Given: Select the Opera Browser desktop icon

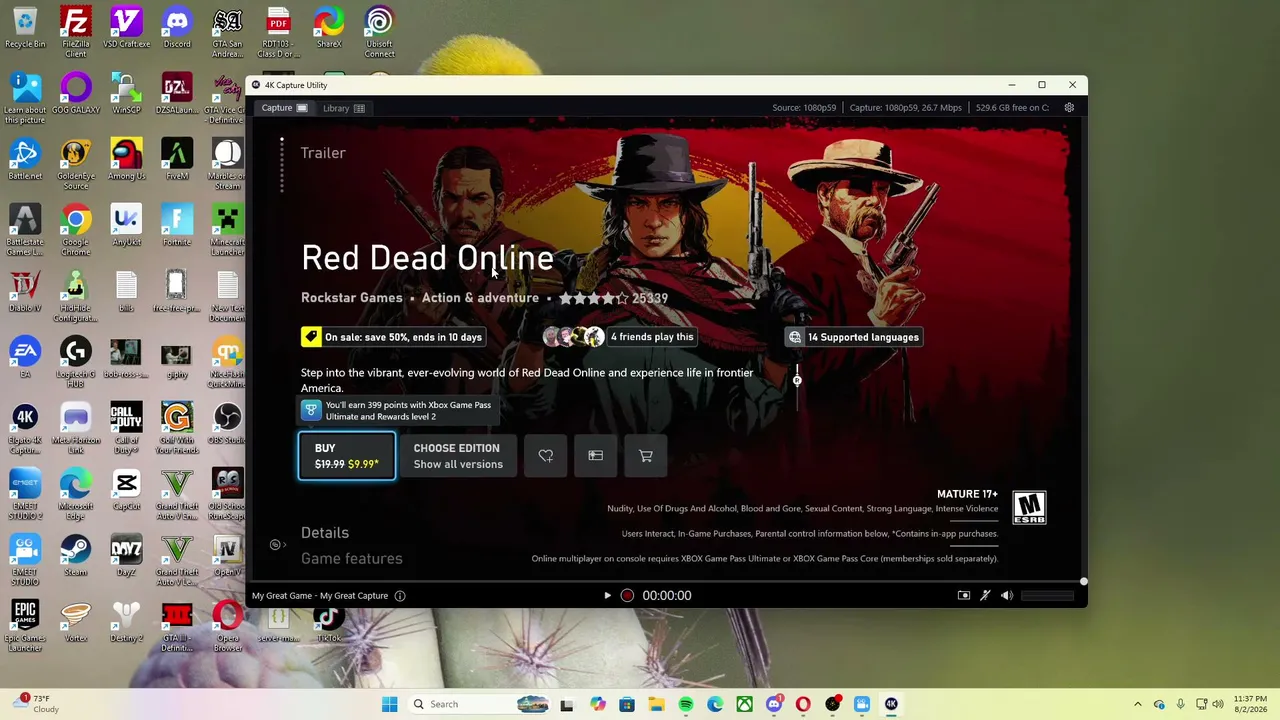Looking at the screenshot, I should click(228, 627).
